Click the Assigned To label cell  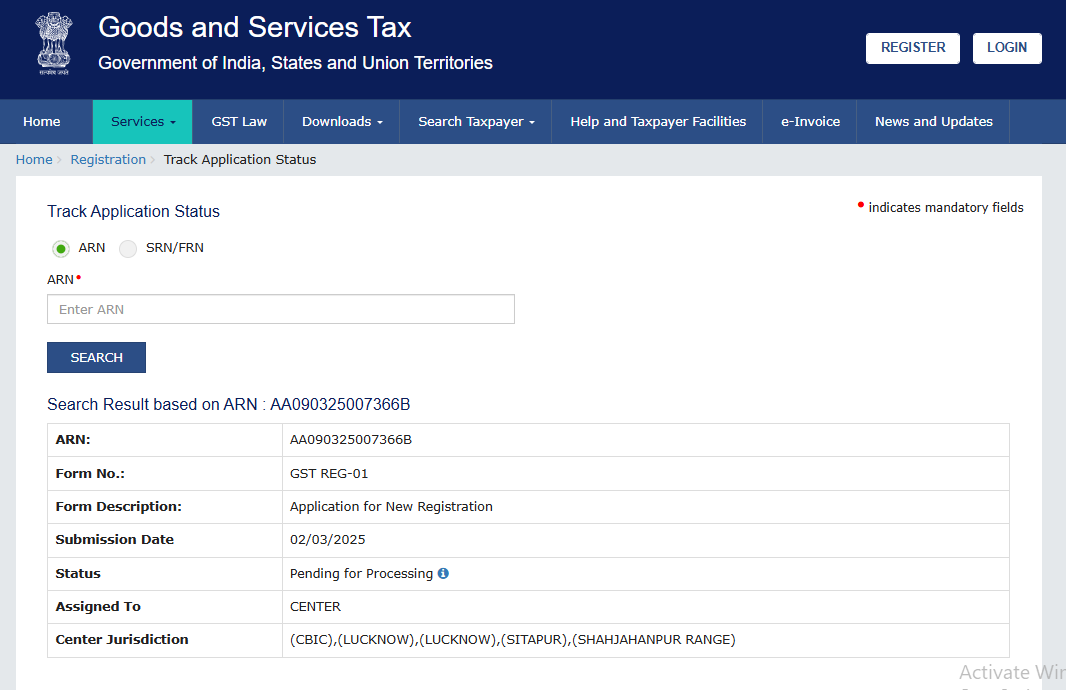coord(165,607)
